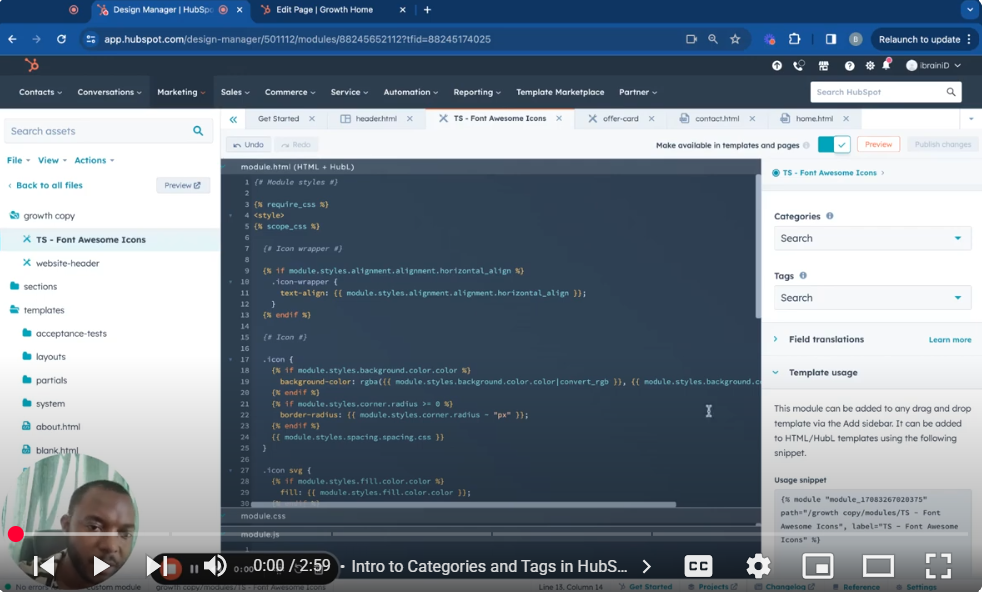The width and height of the screenshot is (982, 592).
Task: Skip to the next video
Action: pyautogui.click(x=157, y=566)
